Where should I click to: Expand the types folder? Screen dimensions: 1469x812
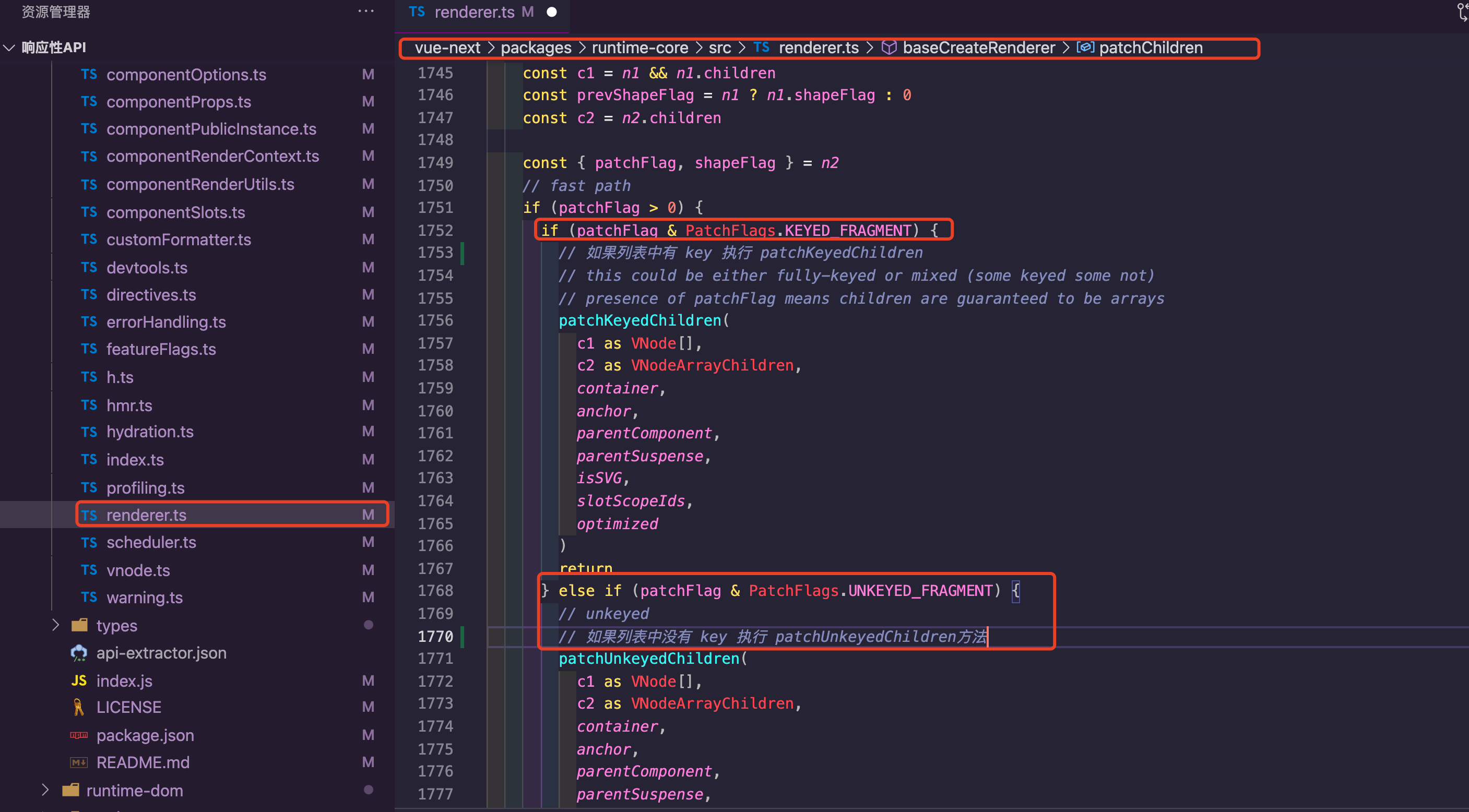[55, 625]
